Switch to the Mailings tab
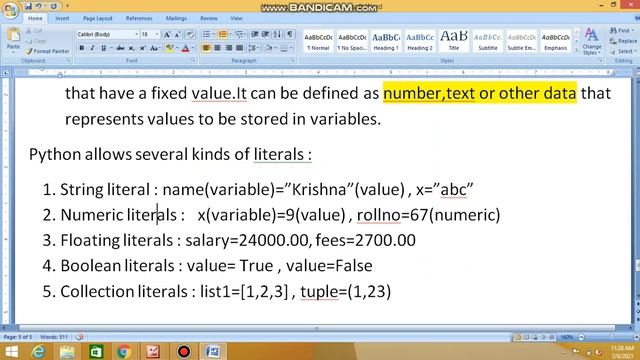The height and width of the screenshot is (360, 640). [176, 18]
